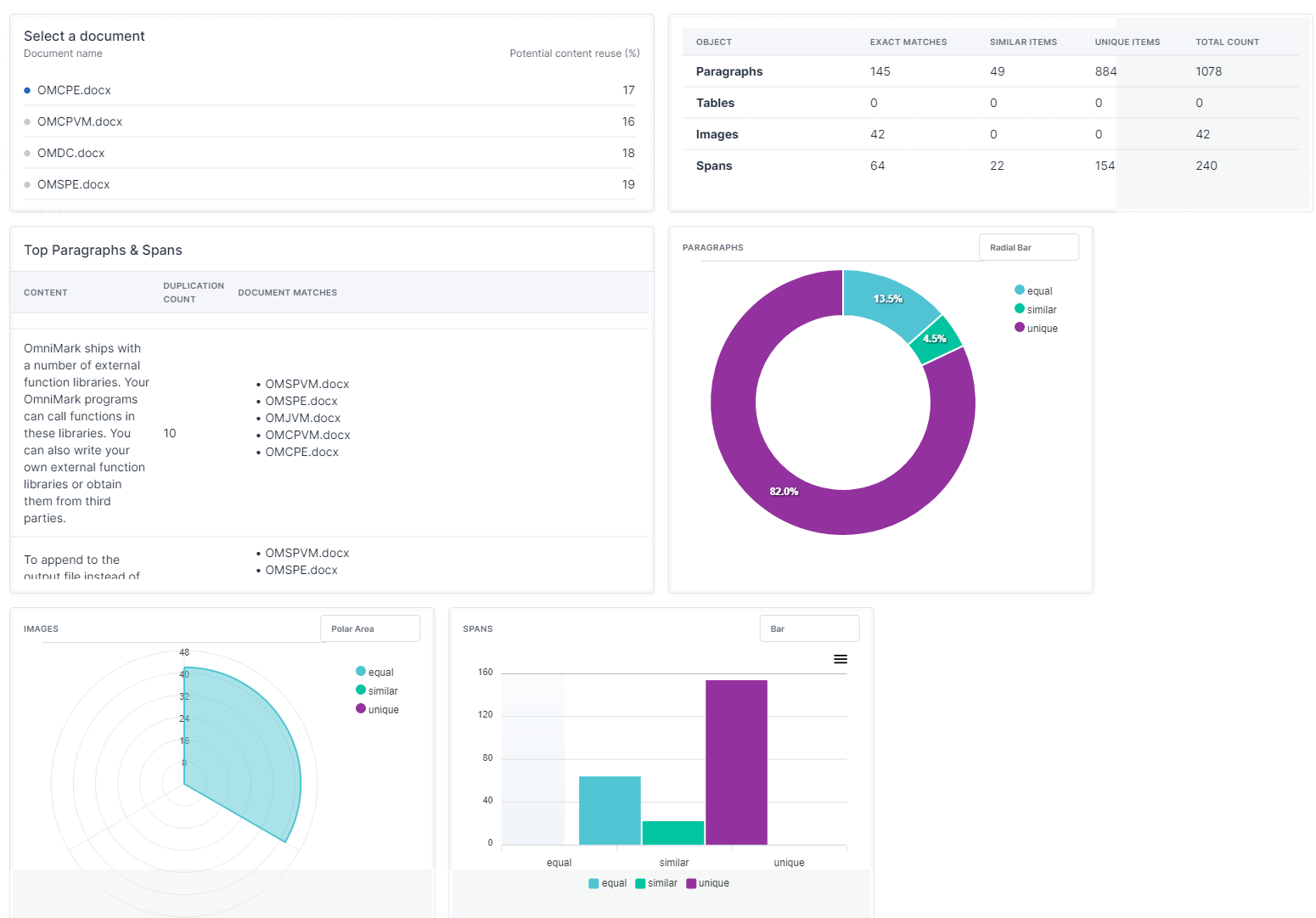Click the teal "equal" color square in Spans legend
The height and width of the screenshot is (918, 1316).
tap(592, 883)
